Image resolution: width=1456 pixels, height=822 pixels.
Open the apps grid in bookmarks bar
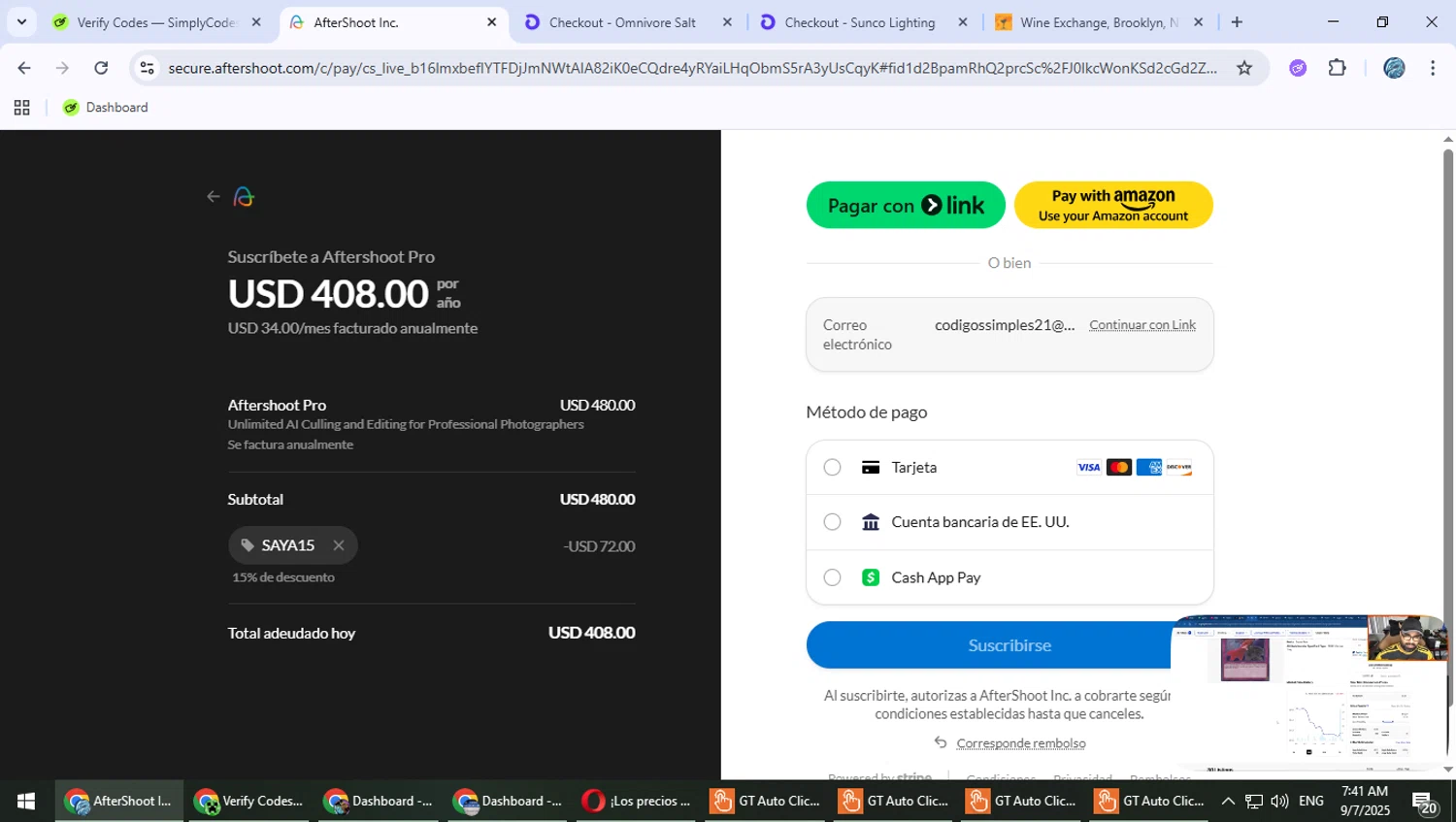coord(21,108)
